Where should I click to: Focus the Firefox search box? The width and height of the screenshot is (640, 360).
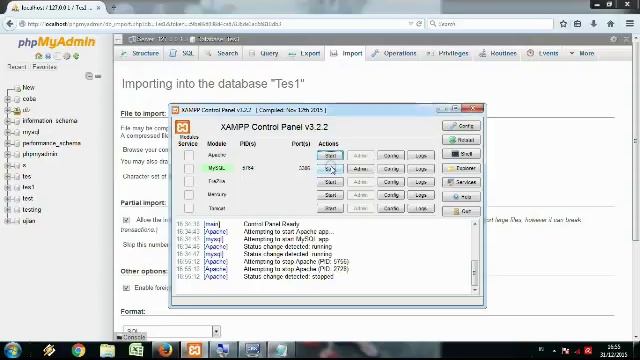pos(490,24)
